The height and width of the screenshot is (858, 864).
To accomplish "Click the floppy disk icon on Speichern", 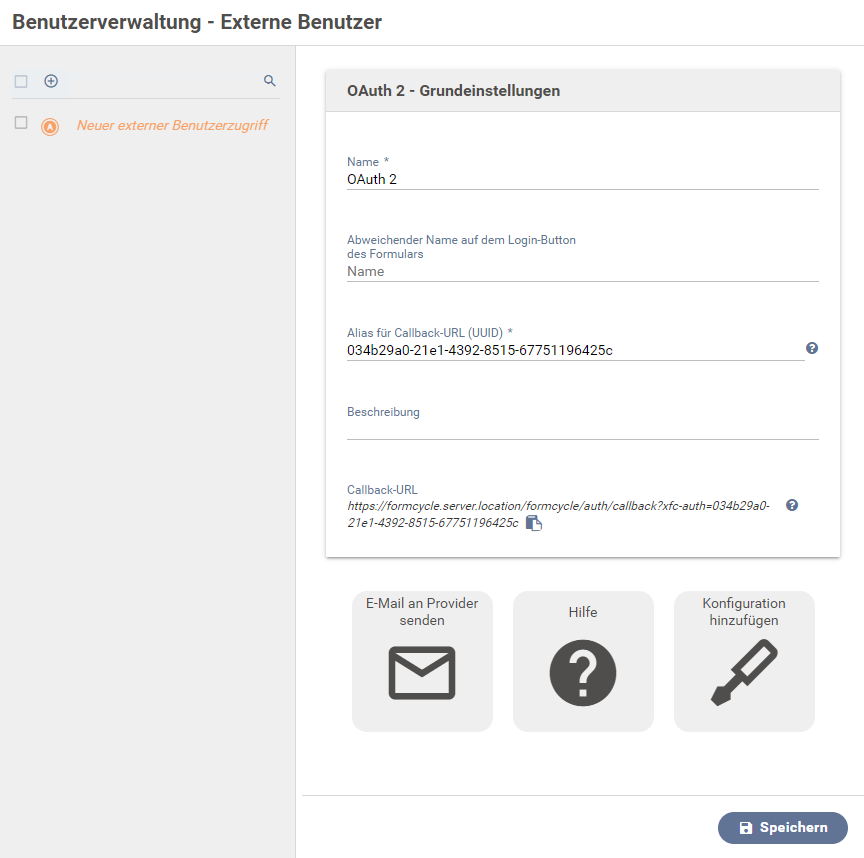I will [746, 828].
